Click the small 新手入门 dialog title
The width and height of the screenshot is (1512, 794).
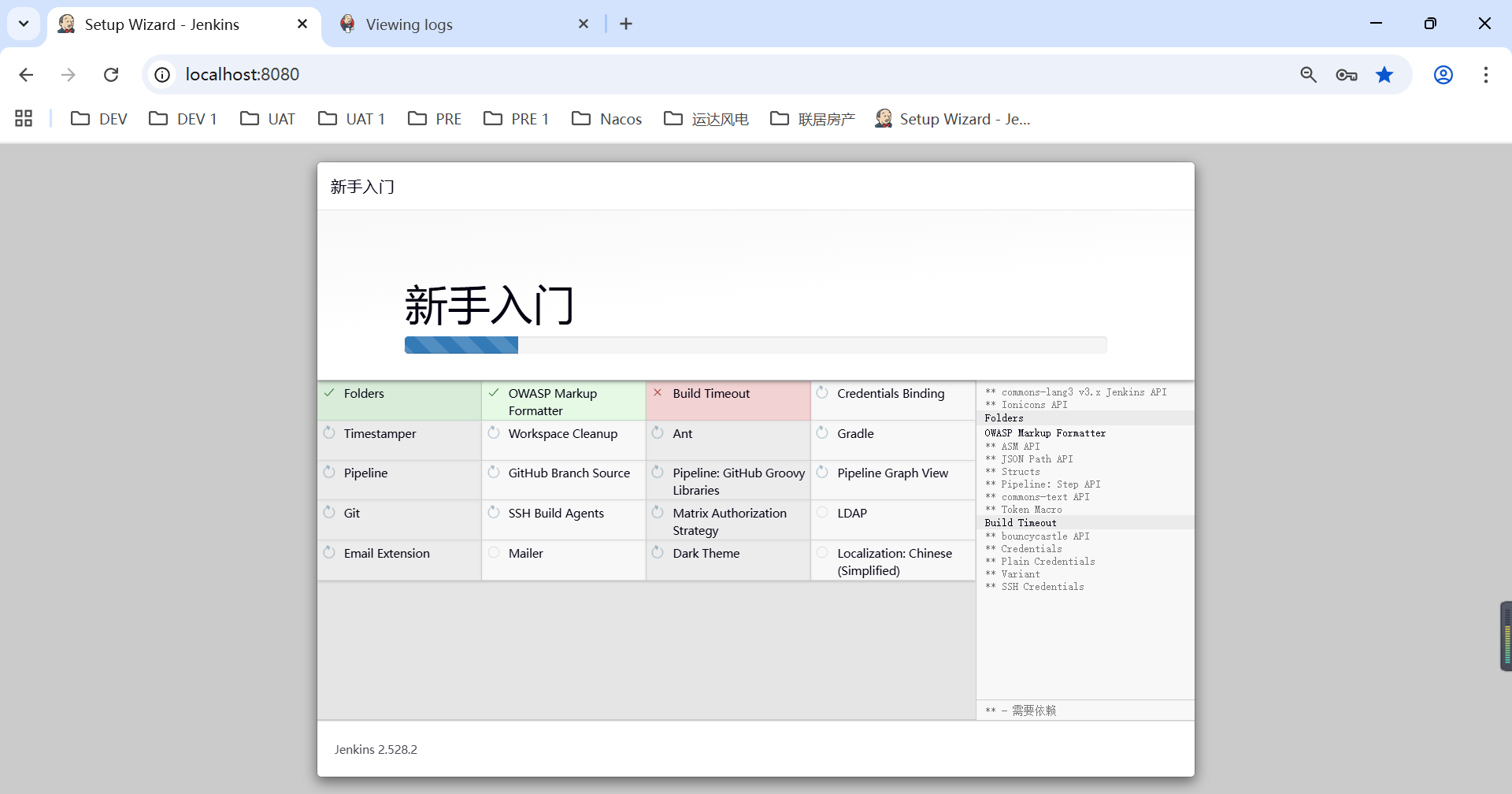point(362,187)
